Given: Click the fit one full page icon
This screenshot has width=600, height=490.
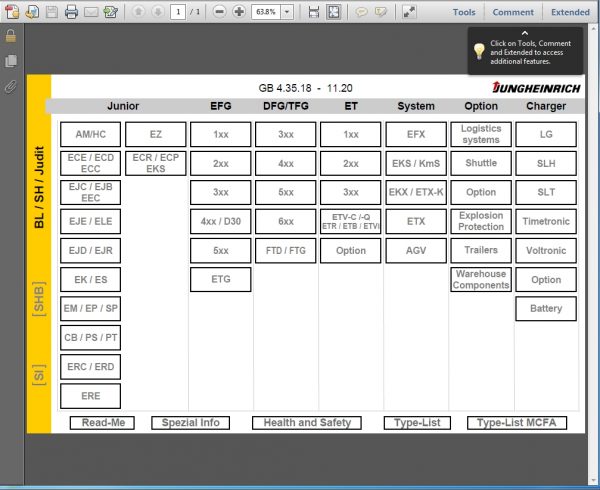Looking at the screenshot, I should (x=334, y=12).
